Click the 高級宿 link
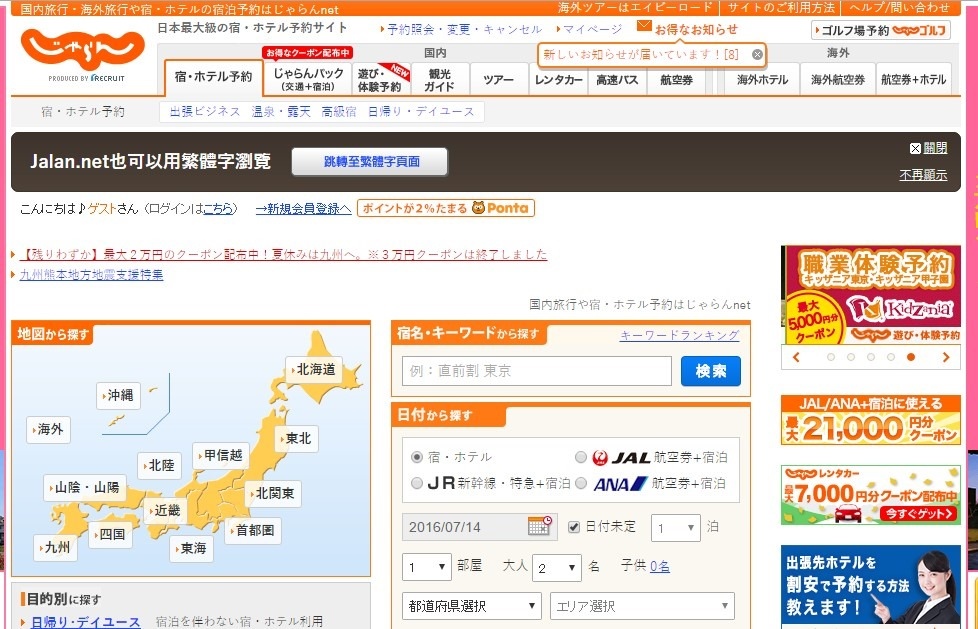This screenshot has height=629, width=978. (x=339, y=112)
